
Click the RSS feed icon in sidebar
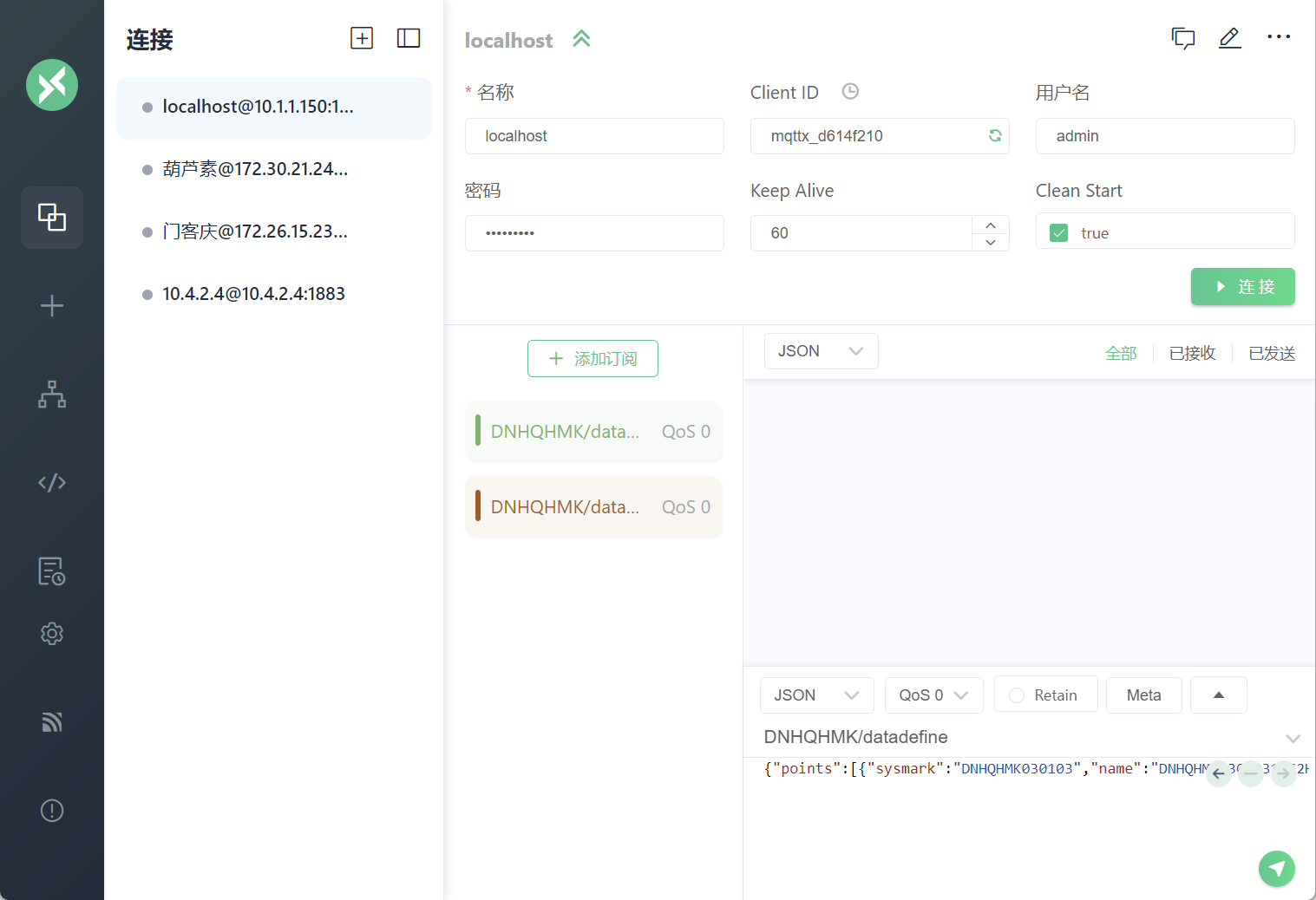52,721
